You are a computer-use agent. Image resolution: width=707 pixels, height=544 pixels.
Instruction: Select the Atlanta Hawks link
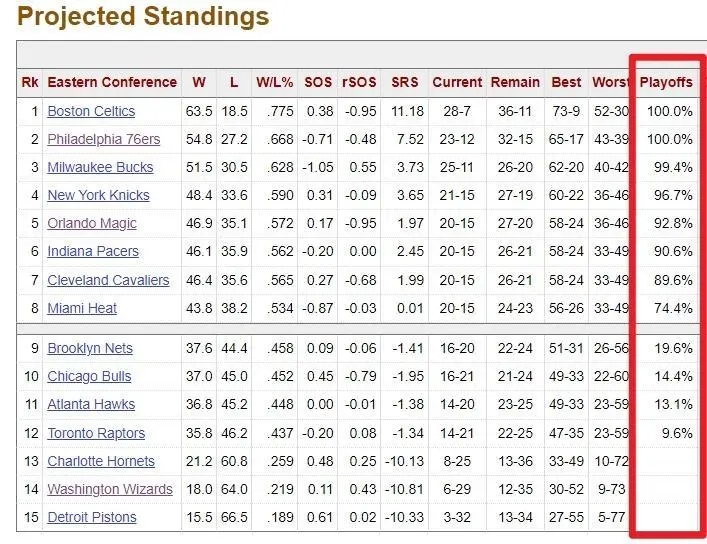91,404
